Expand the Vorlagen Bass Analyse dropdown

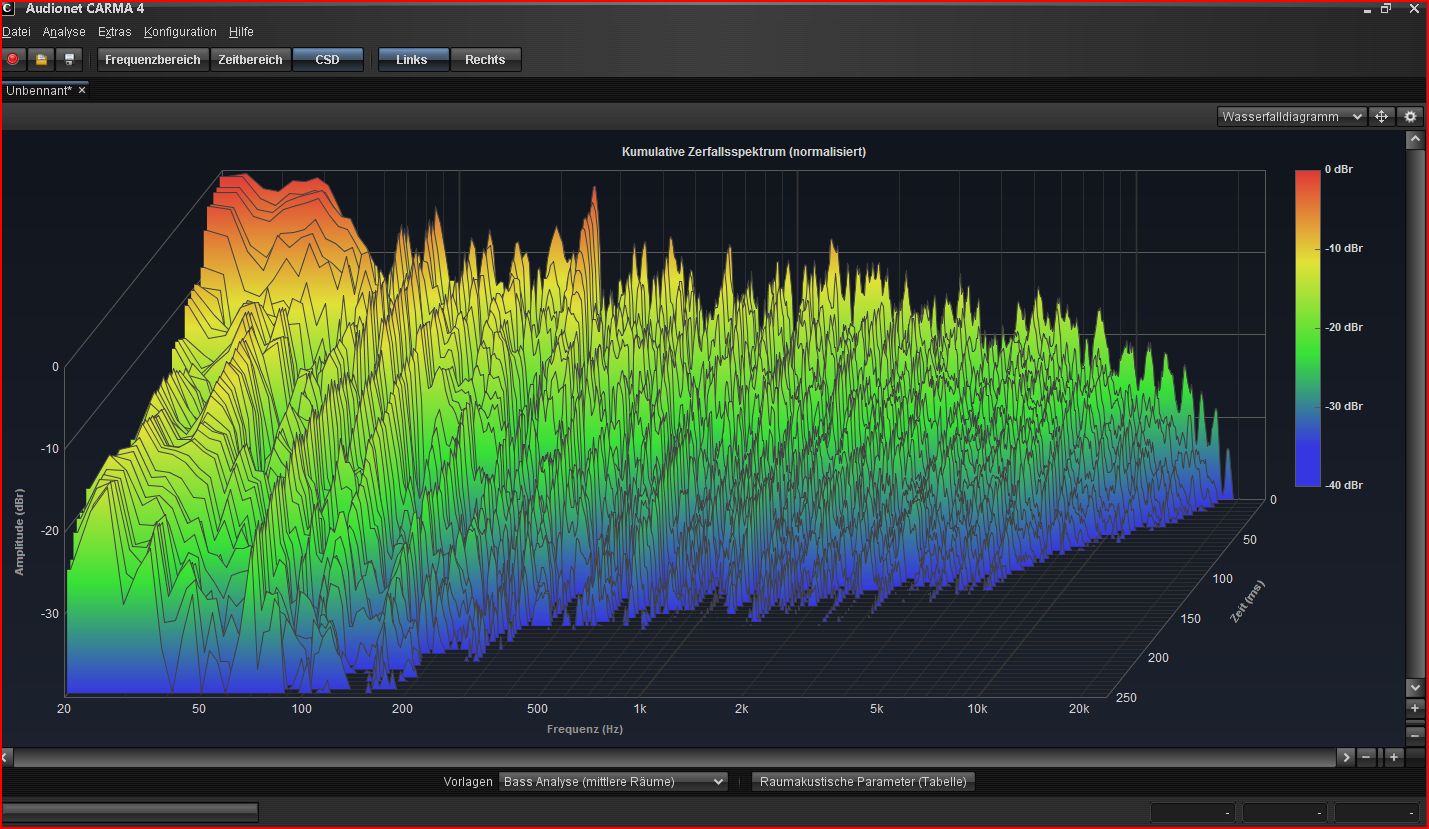point(612,782)
